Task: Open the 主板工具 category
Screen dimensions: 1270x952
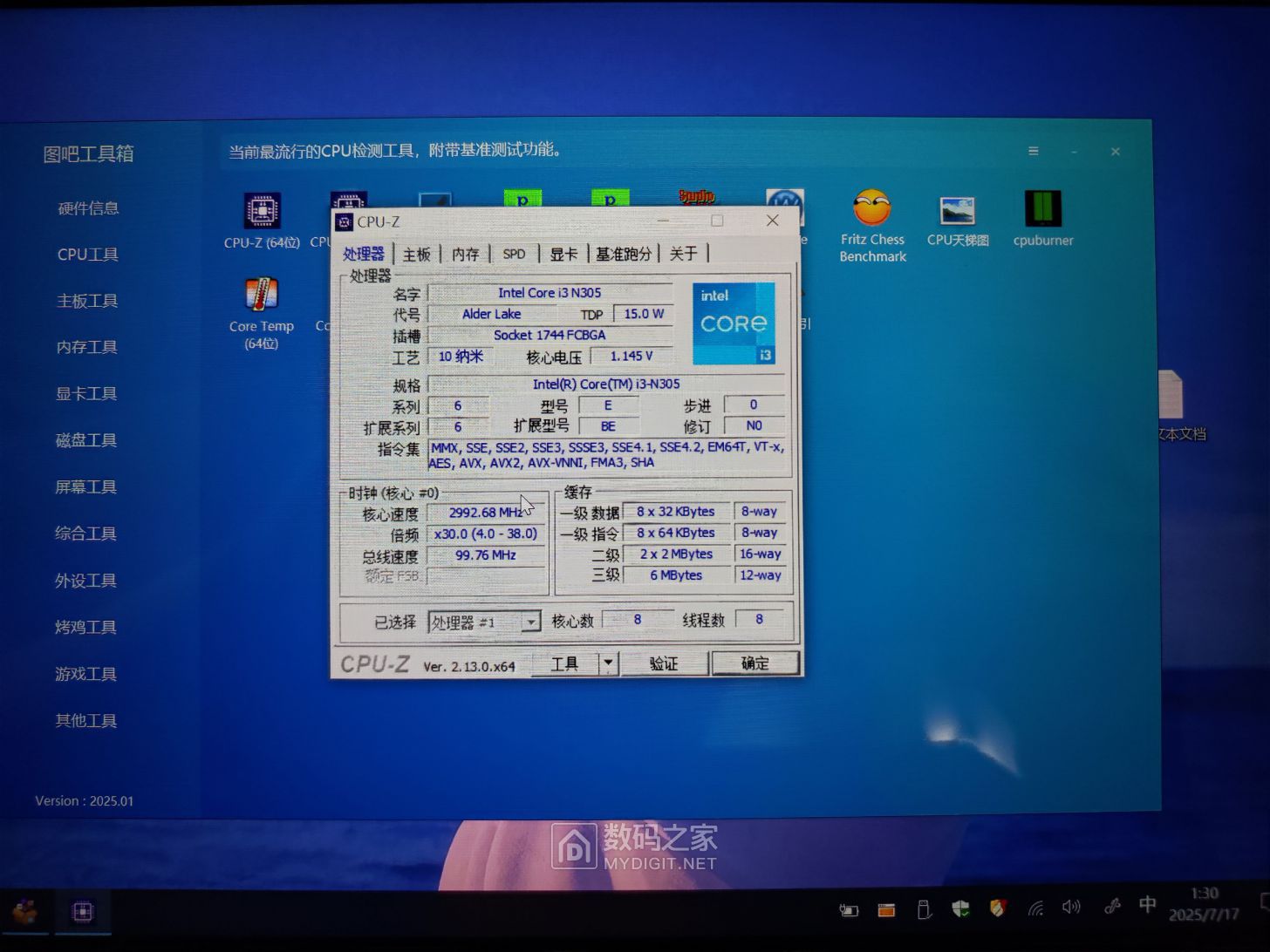Action: pyautogui.click(x=87, y=301)
